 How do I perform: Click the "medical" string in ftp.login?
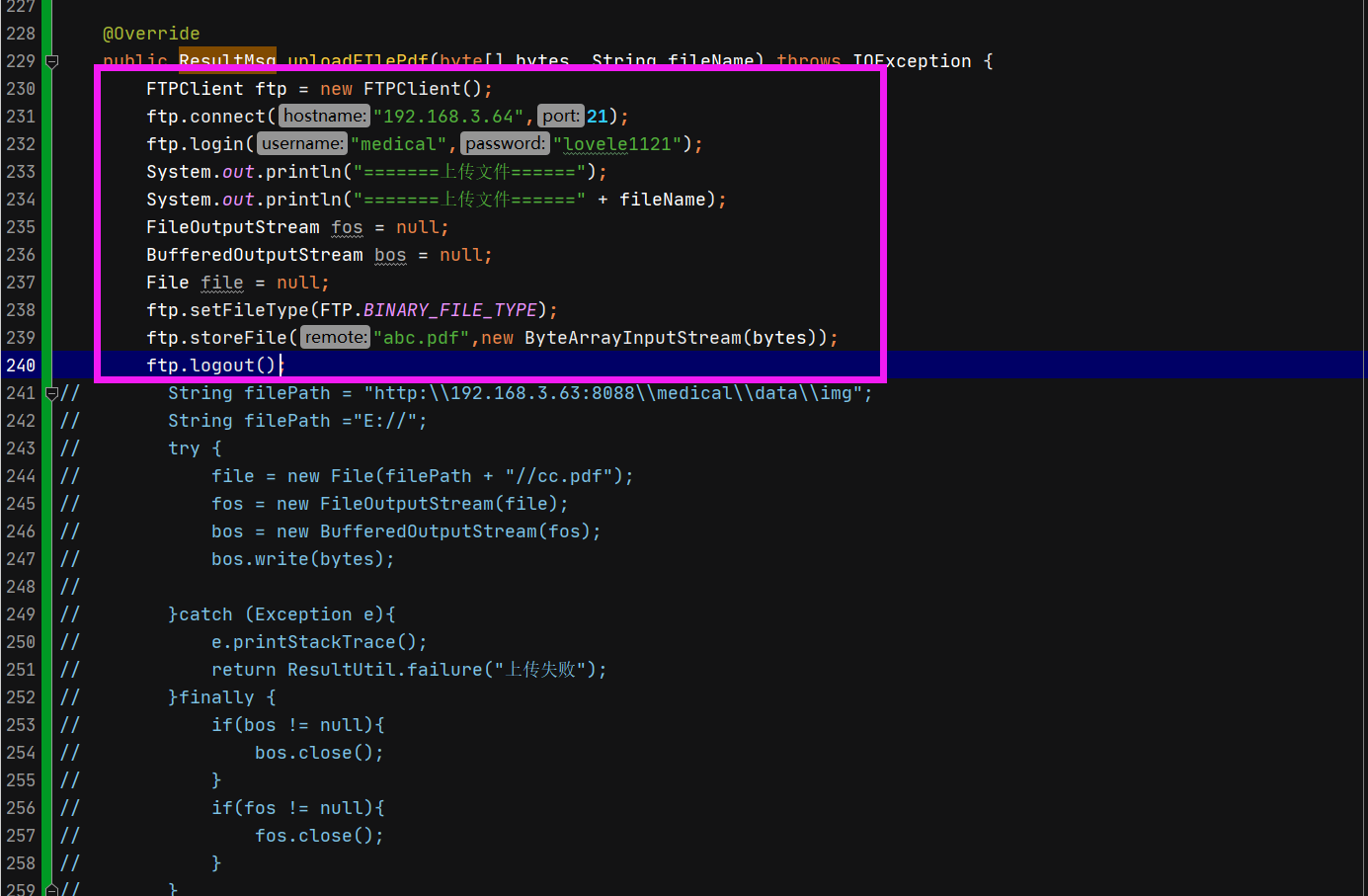point(399,144)
